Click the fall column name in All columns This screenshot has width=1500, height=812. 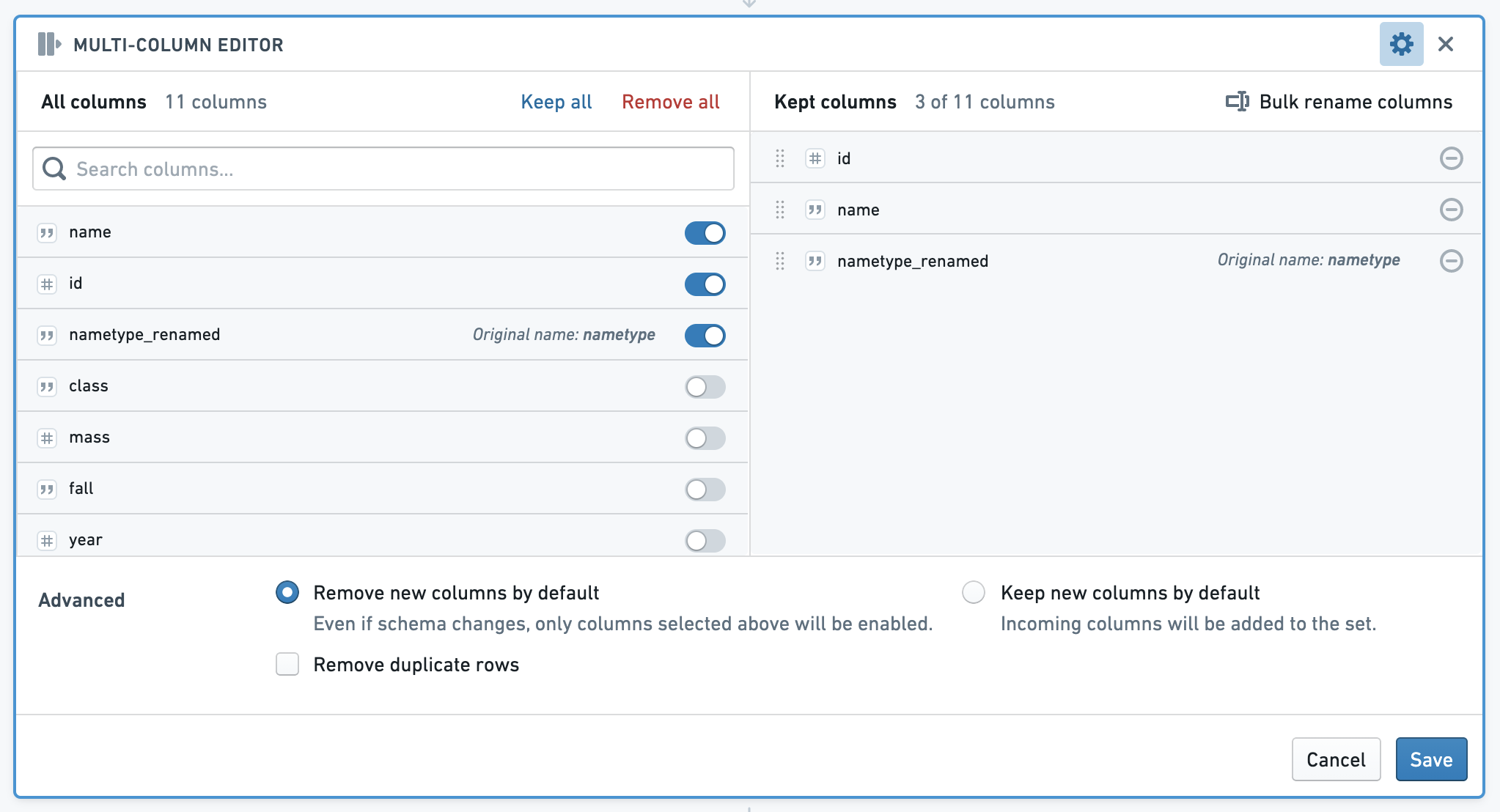point(81,489)
